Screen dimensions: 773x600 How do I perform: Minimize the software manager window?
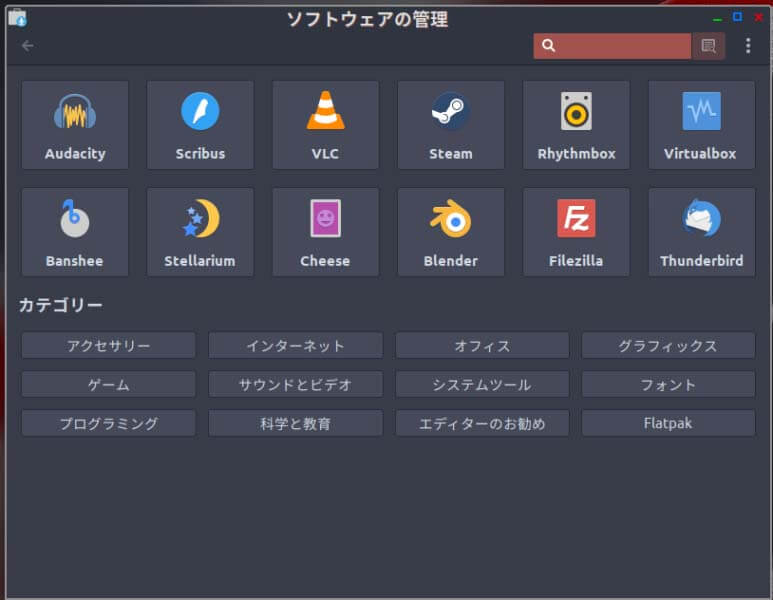tap(717, 19)
